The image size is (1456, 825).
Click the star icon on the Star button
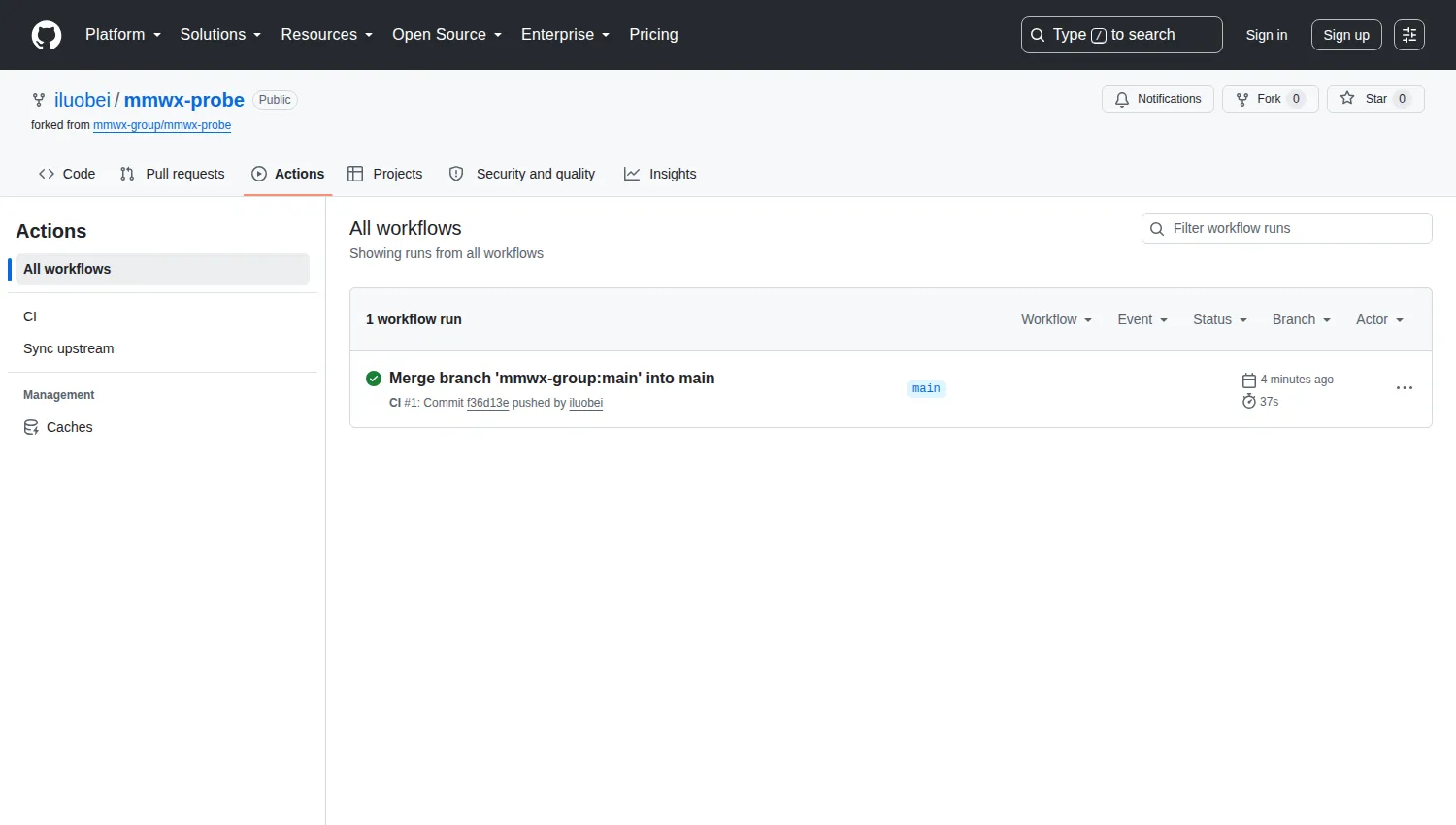click(x=1347, y=98)
